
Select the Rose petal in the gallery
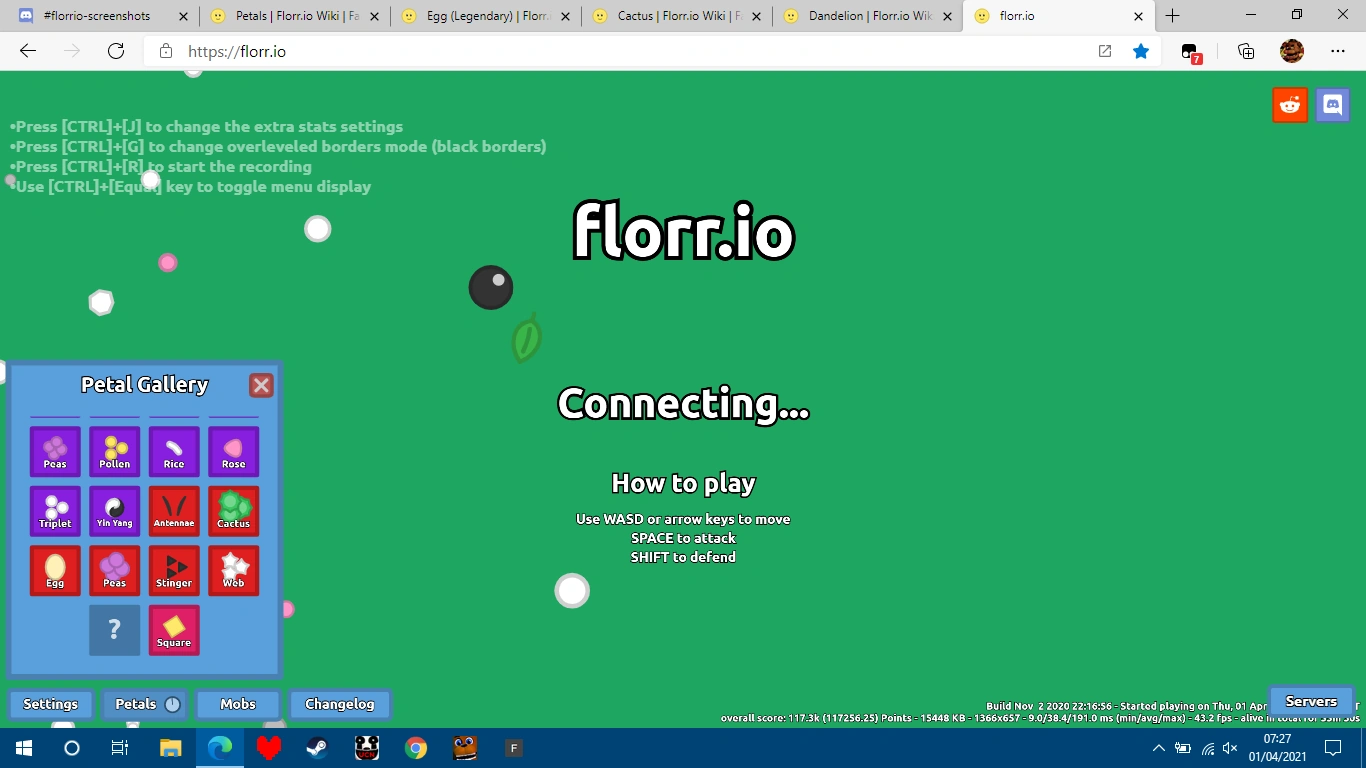point(233,451)
